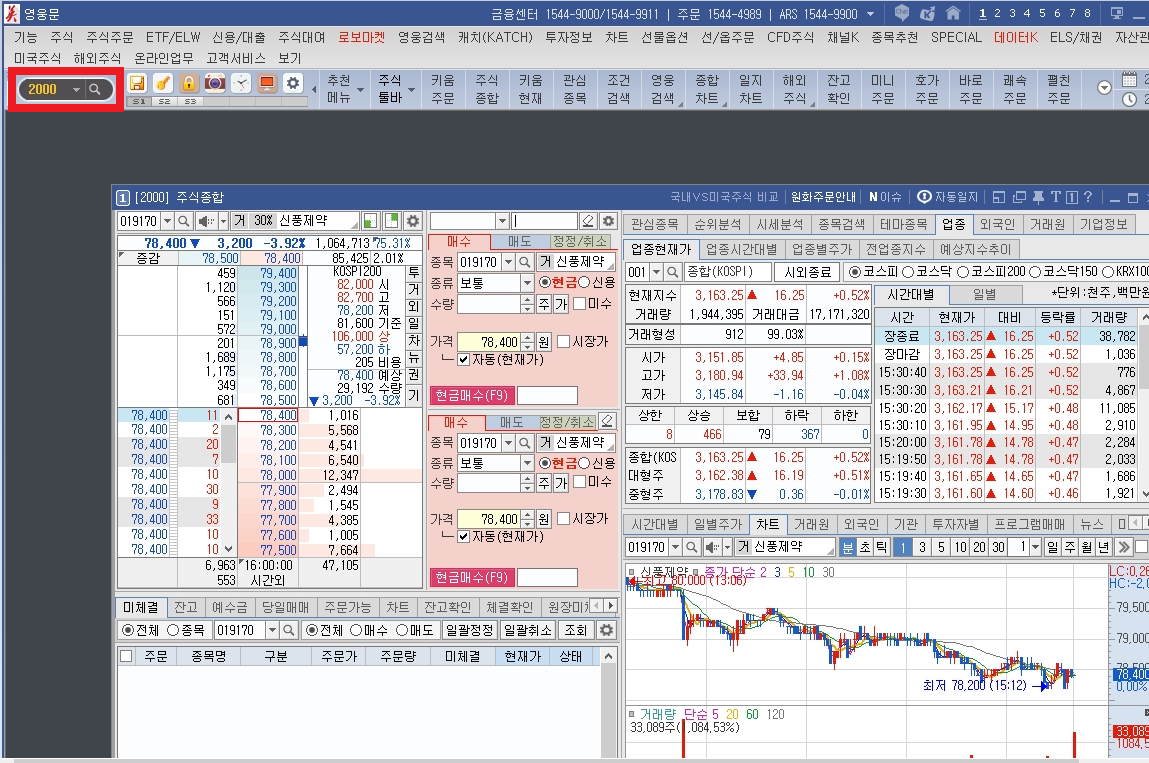Open 원화주문안내 link in 주식종합 title bar
Screen dimensions: 1149x763
pos(824,197)
